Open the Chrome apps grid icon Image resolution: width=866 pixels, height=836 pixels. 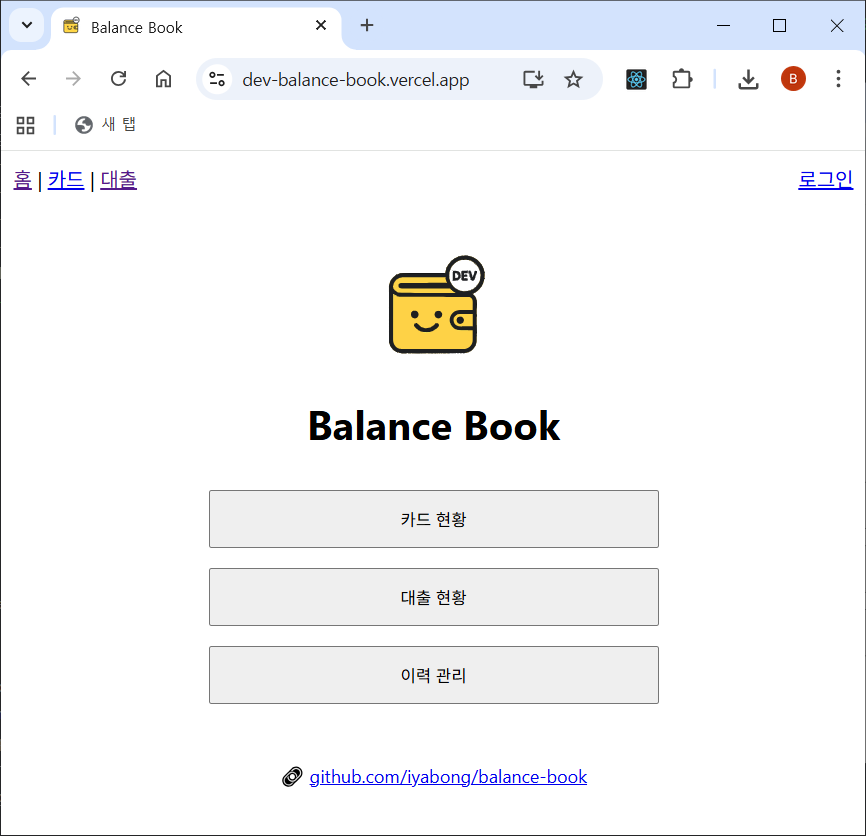click(x=26, y=125)
